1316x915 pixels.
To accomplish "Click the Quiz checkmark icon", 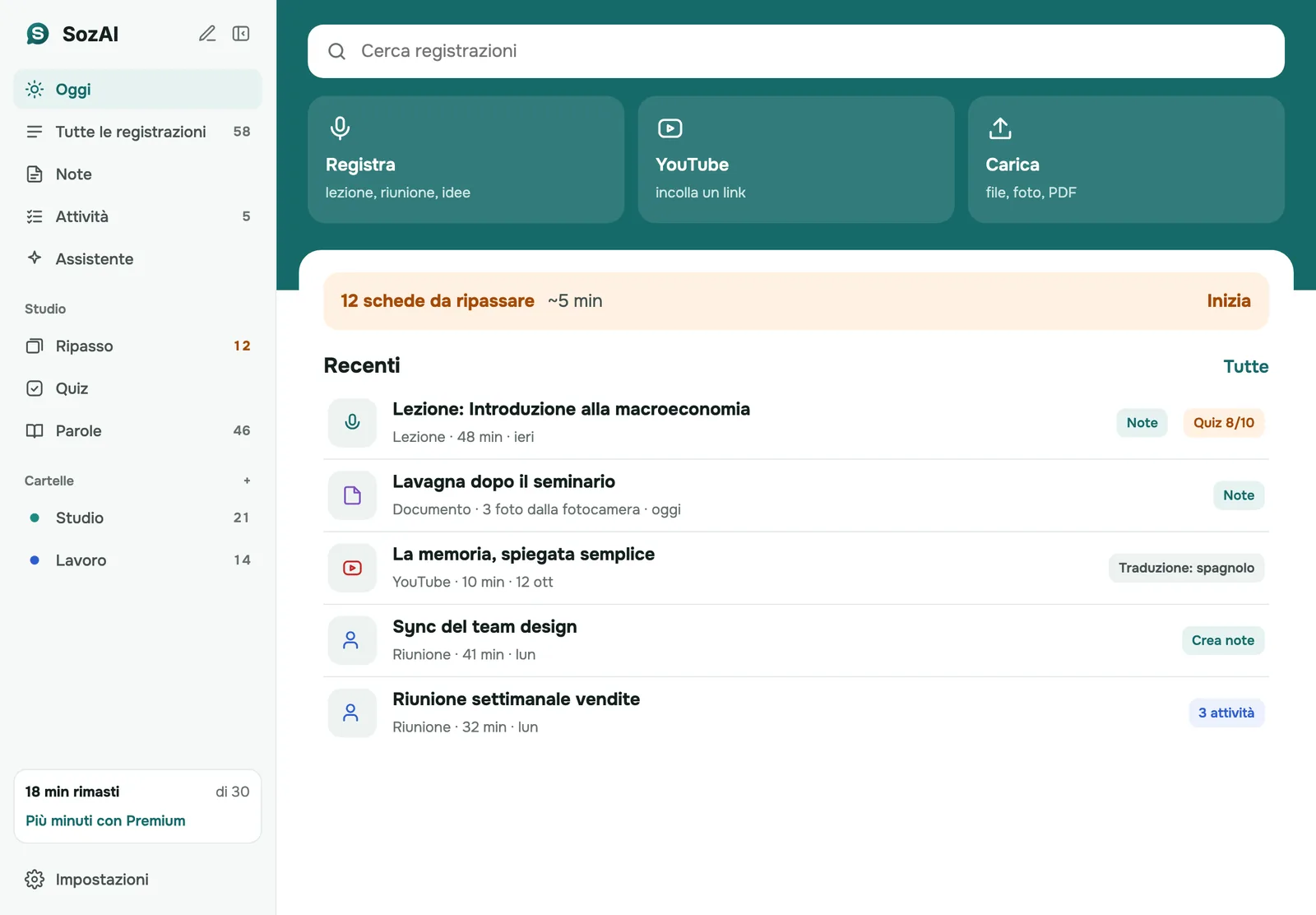I will point(35,388).
